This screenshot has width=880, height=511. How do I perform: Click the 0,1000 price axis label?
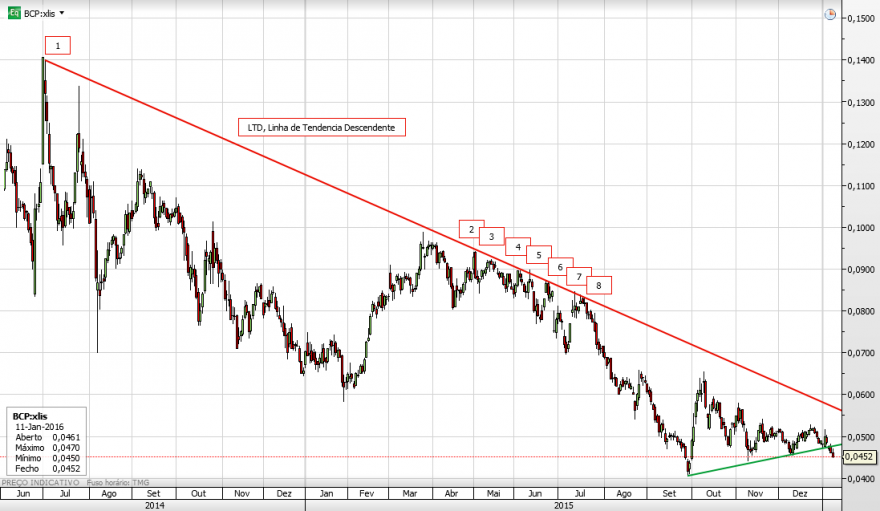point(861,228)
